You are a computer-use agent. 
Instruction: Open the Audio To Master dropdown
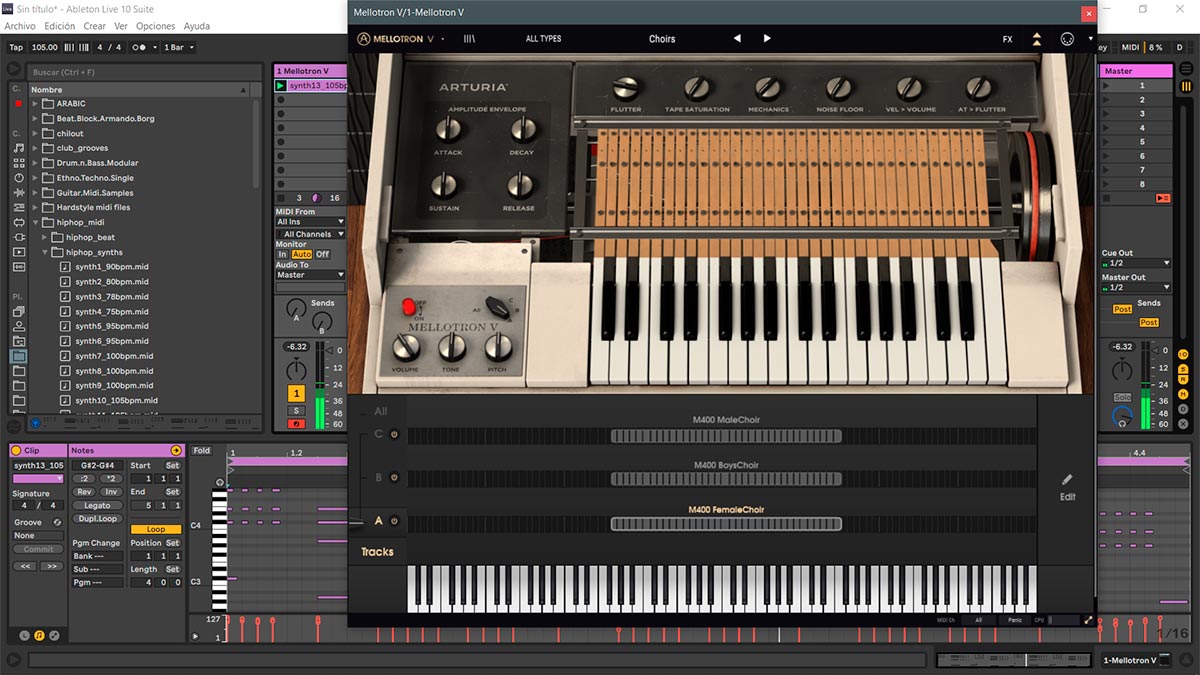click(x=310, y=275)
